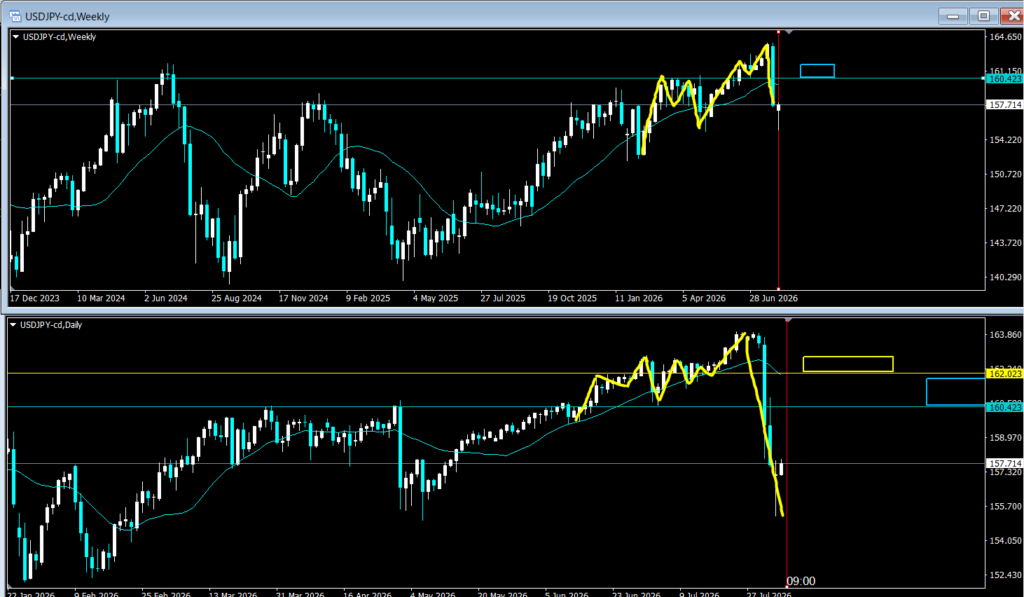Click the 17 Nov 2024 date on Weekly axis
The image size is (1024, 597).
click(x=304, y=298)
